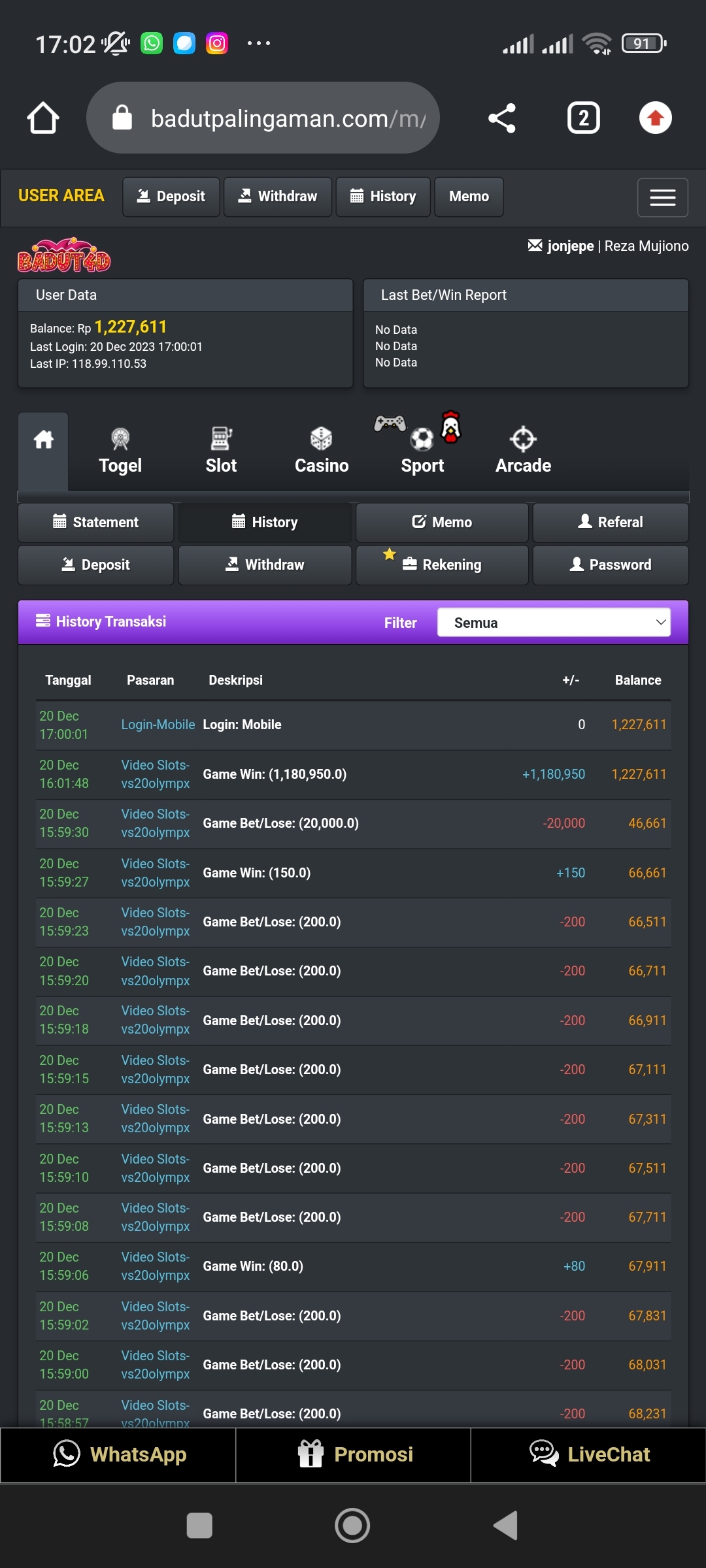Open the Togel game category
Viewport: 706px width, 1568px height.
click(120, 451)
